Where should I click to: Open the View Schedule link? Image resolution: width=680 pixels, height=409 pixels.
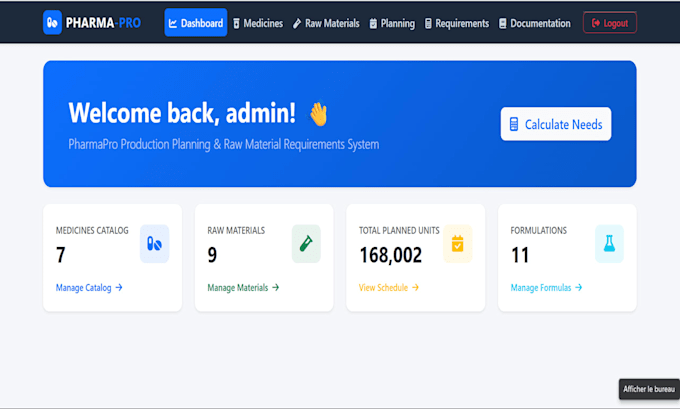tap(389, 288)
